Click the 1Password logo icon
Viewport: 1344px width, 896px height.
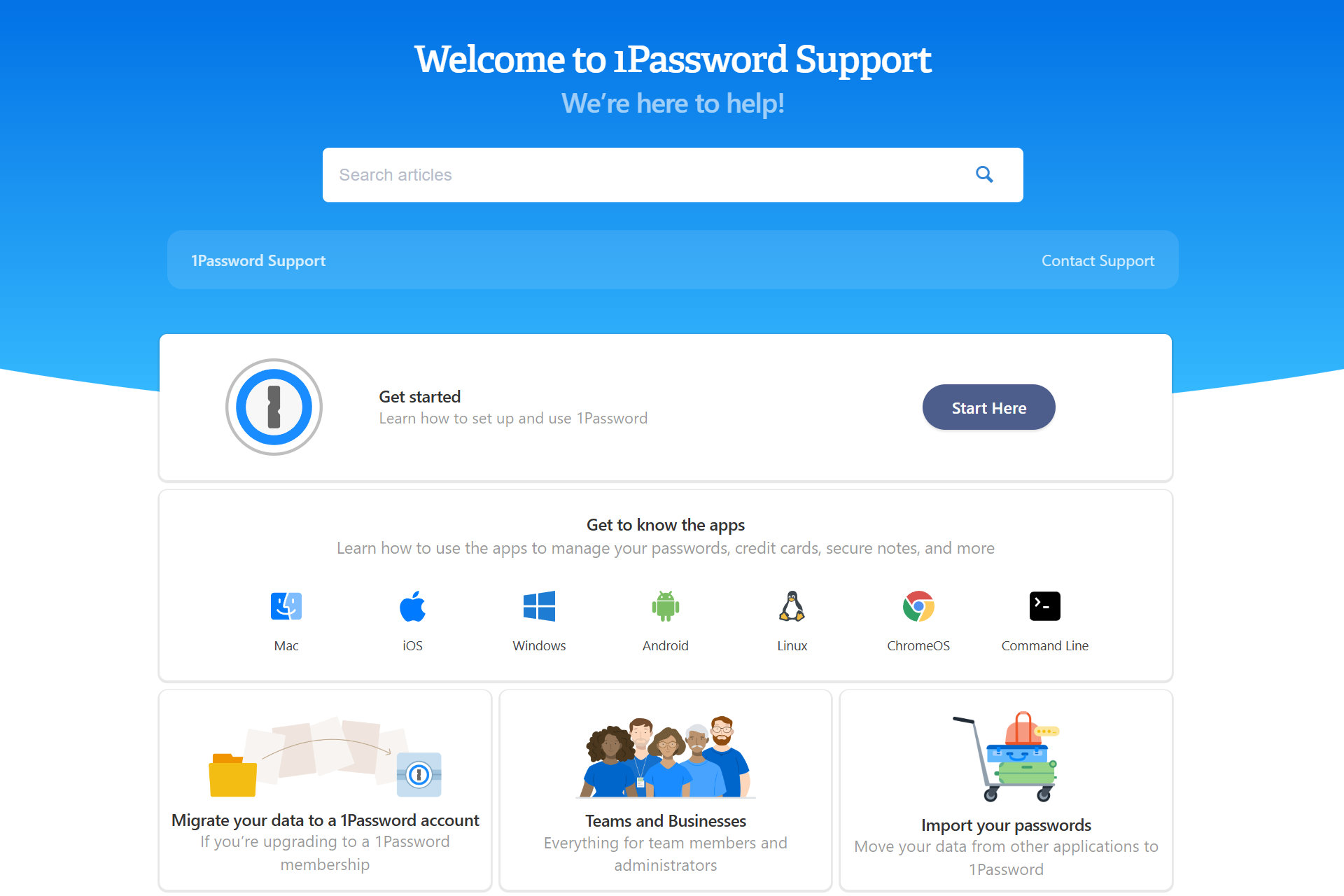click(275, 408)
